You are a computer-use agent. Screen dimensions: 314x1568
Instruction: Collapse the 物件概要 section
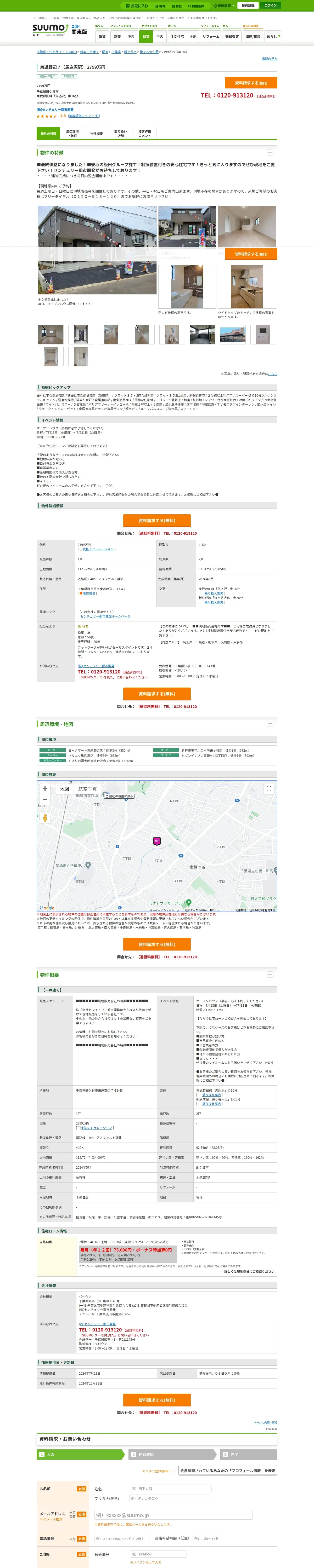[270, 974]
